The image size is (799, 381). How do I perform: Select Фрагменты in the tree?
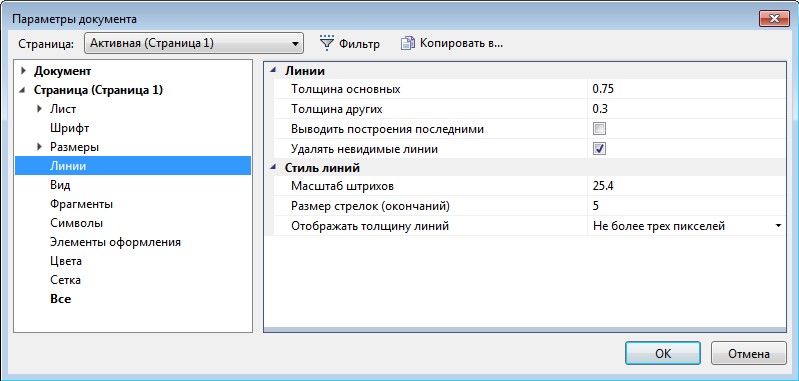tap(82, 204)
